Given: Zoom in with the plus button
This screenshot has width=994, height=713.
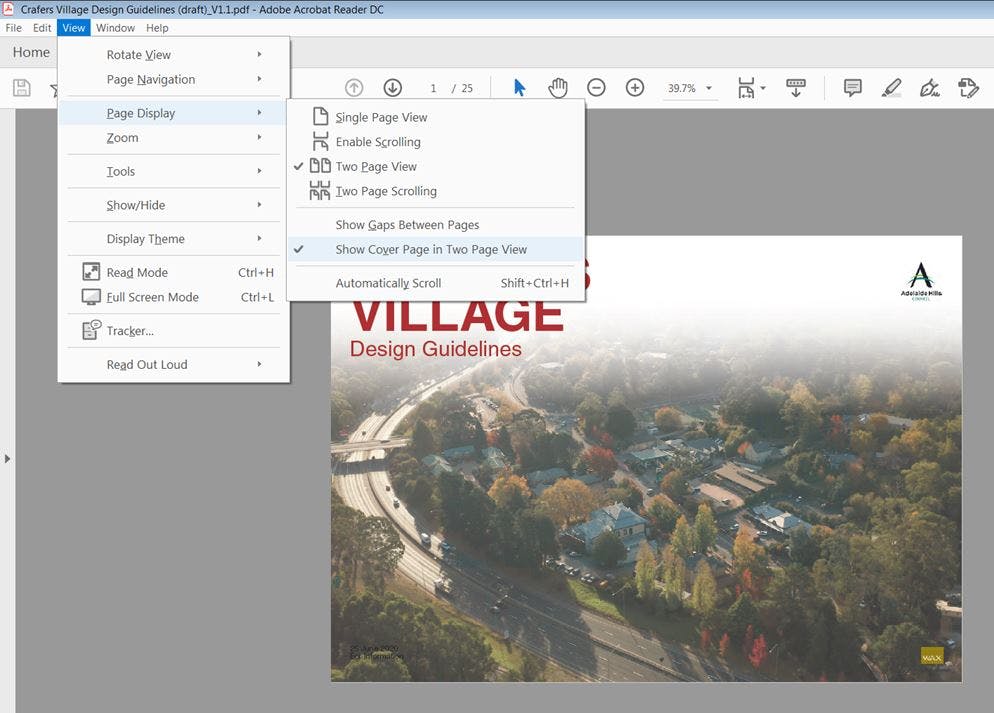Looking at the screenshot, I should click(634, 88).
